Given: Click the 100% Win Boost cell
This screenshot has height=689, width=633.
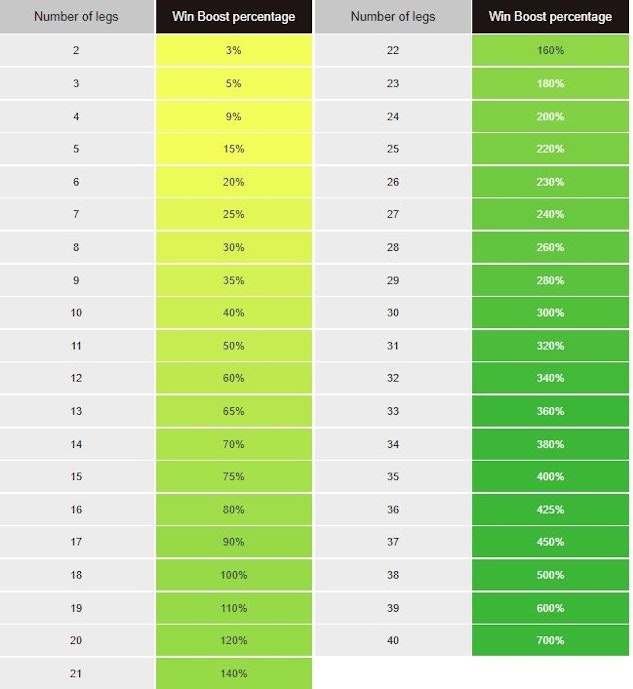Looking at the screenshot, I should pos(233,575).
